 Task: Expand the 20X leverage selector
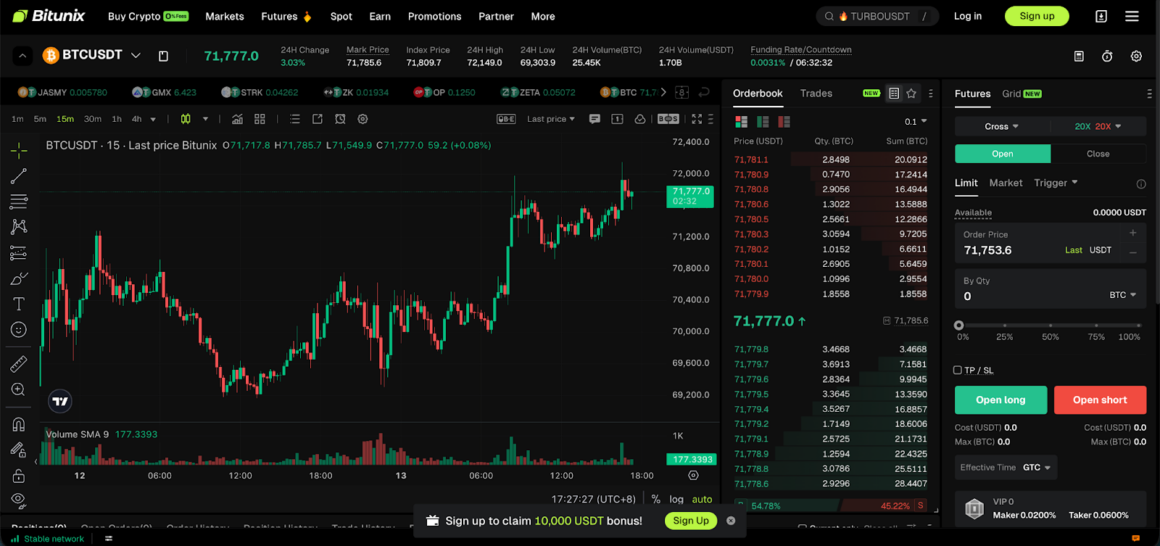click(x=1097, y=127)
